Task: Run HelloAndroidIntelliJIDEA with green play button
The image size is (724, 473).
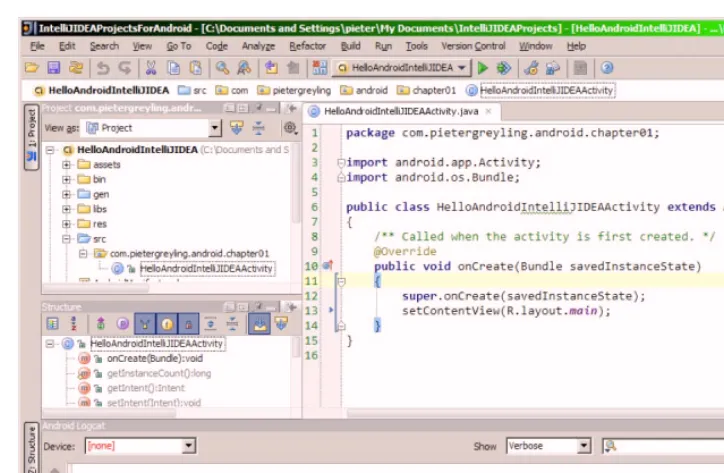Action: pos(483,68)
